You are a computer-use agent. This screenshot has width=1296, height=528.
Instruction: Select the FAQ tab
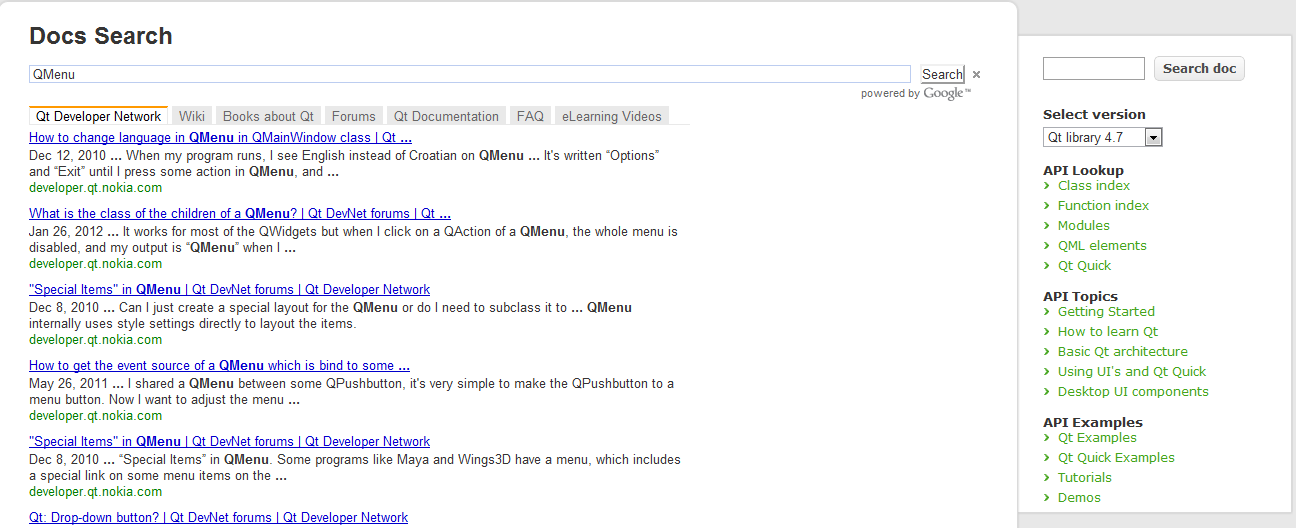[x=530, y=116]
